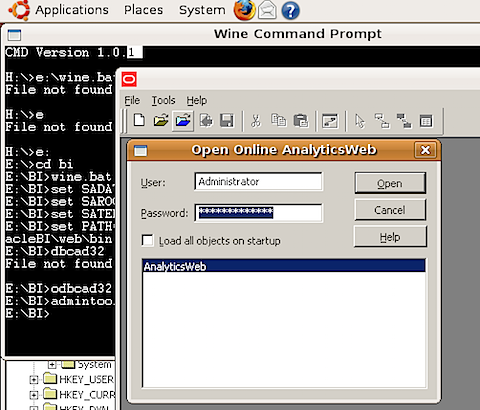Click the User input field

(x=258, y=182)
